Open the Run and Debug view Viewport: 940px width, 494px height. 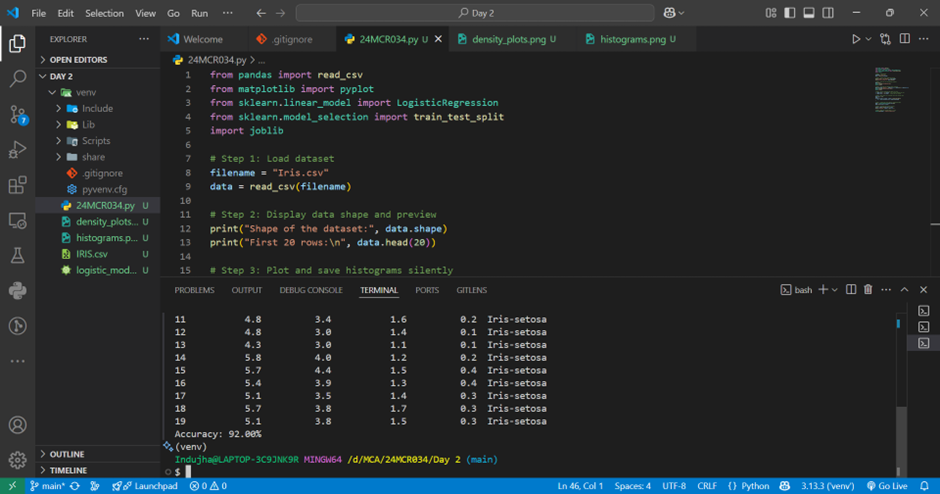click(x=17, y=149)
